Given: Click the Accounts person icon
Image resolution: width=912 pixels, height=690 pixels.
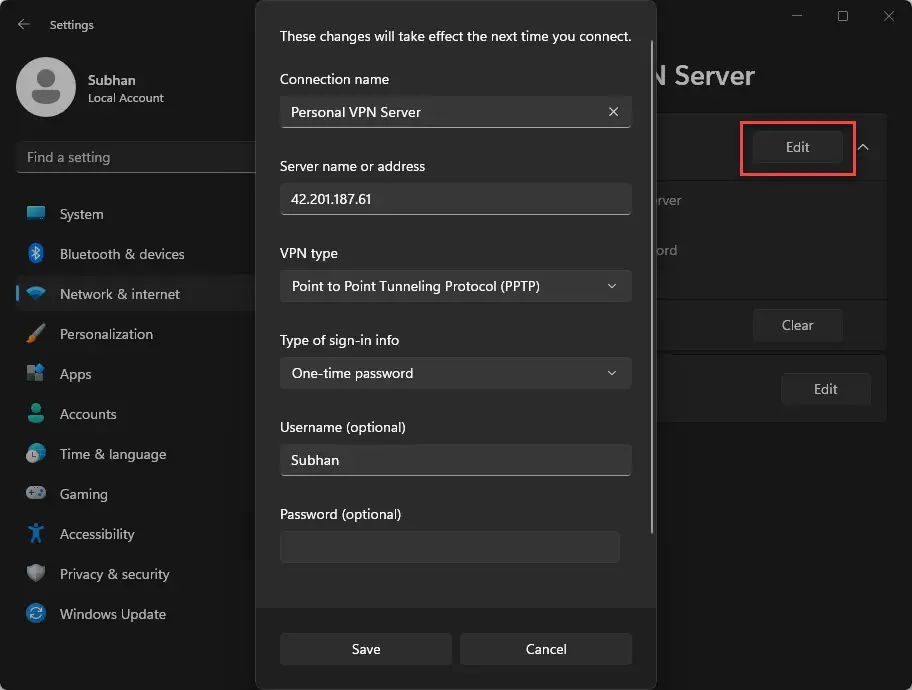Looking at the screenshot, I should (x=36, y=414).
